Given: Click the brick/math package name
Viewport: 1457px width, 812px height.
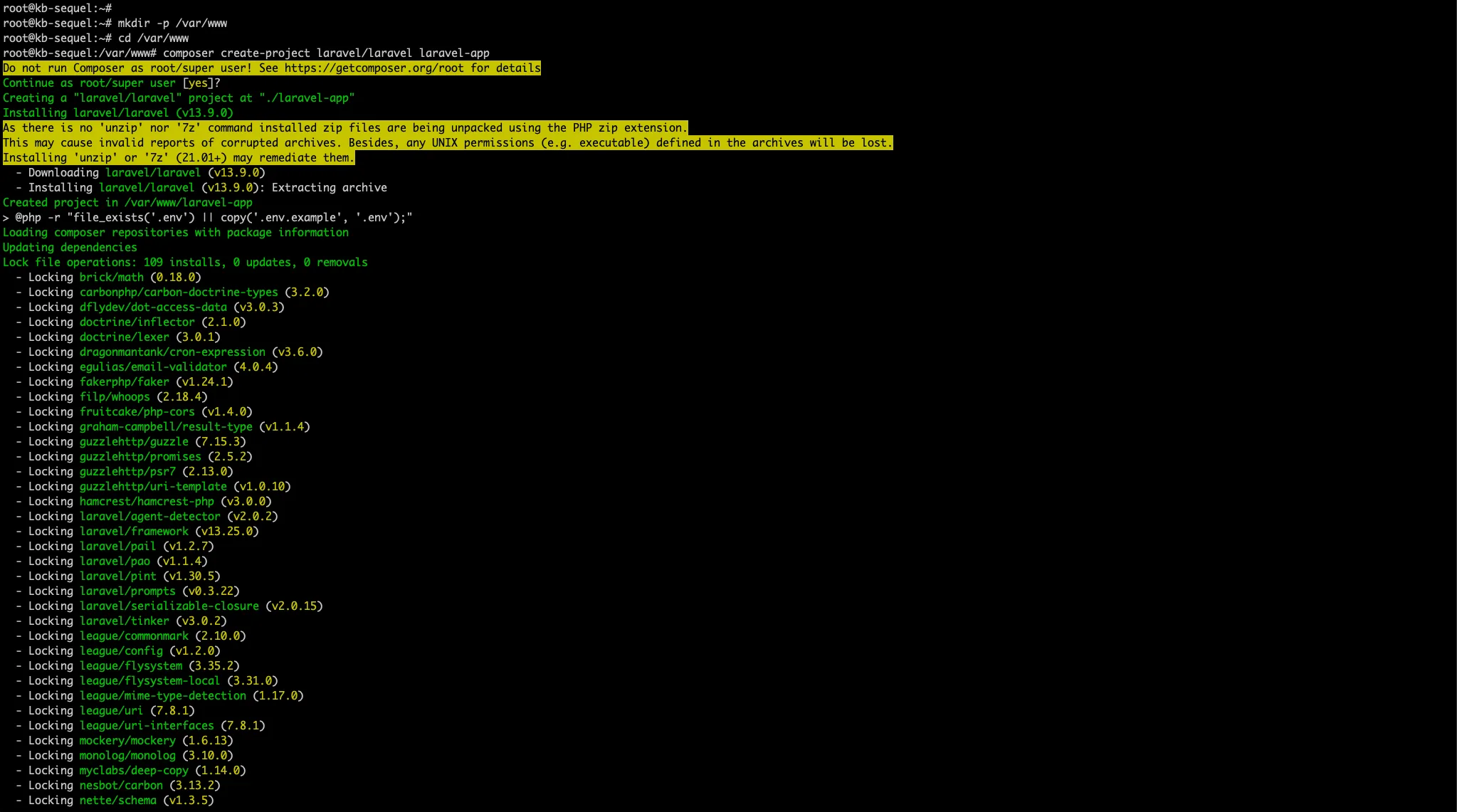Looking at the screenshot, I should tap(112, 278).
